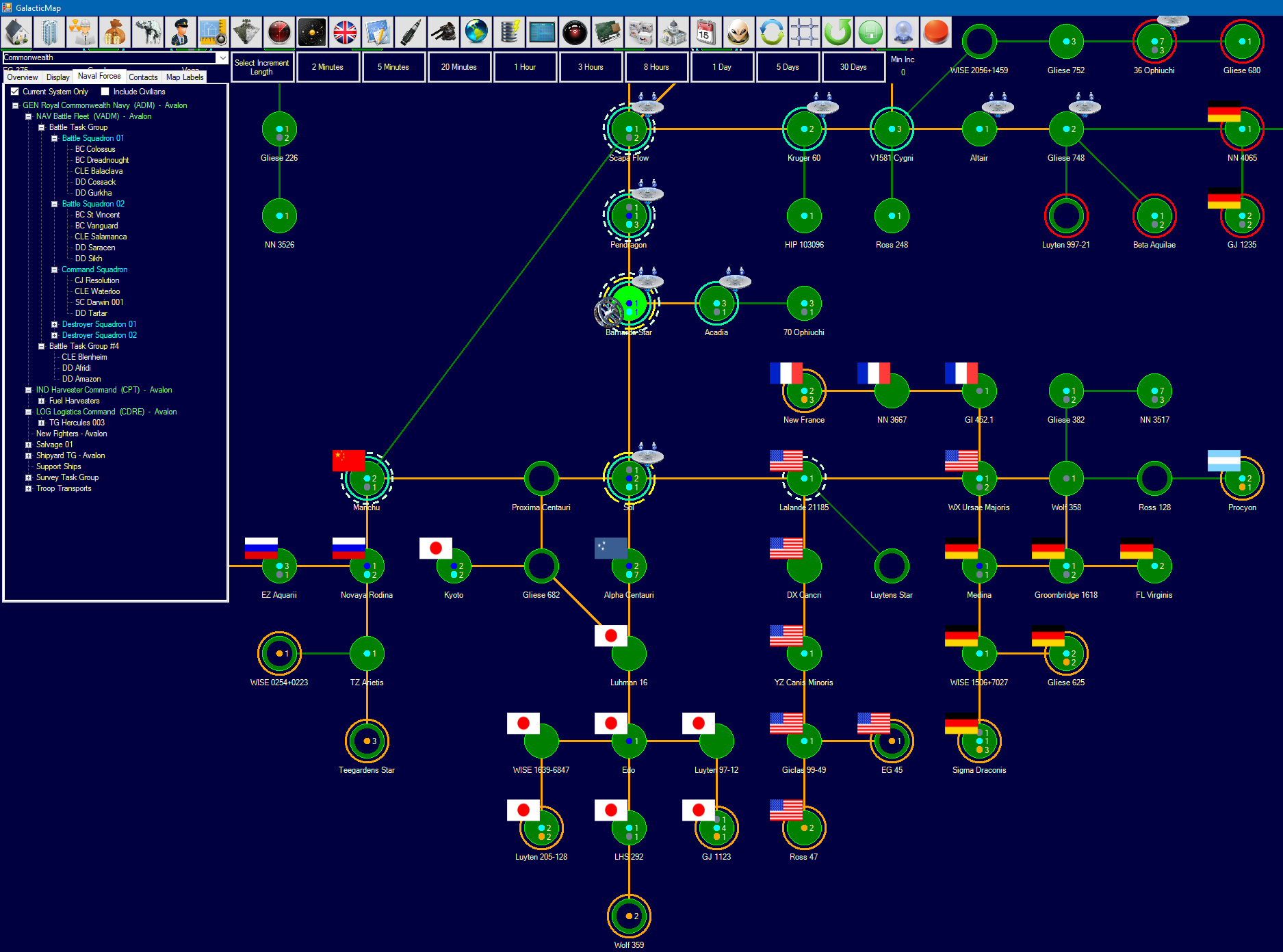The height and width of the screenshot is (952, 1283).
Task: Advance time by 1 Hour
Action: point(525,67)
